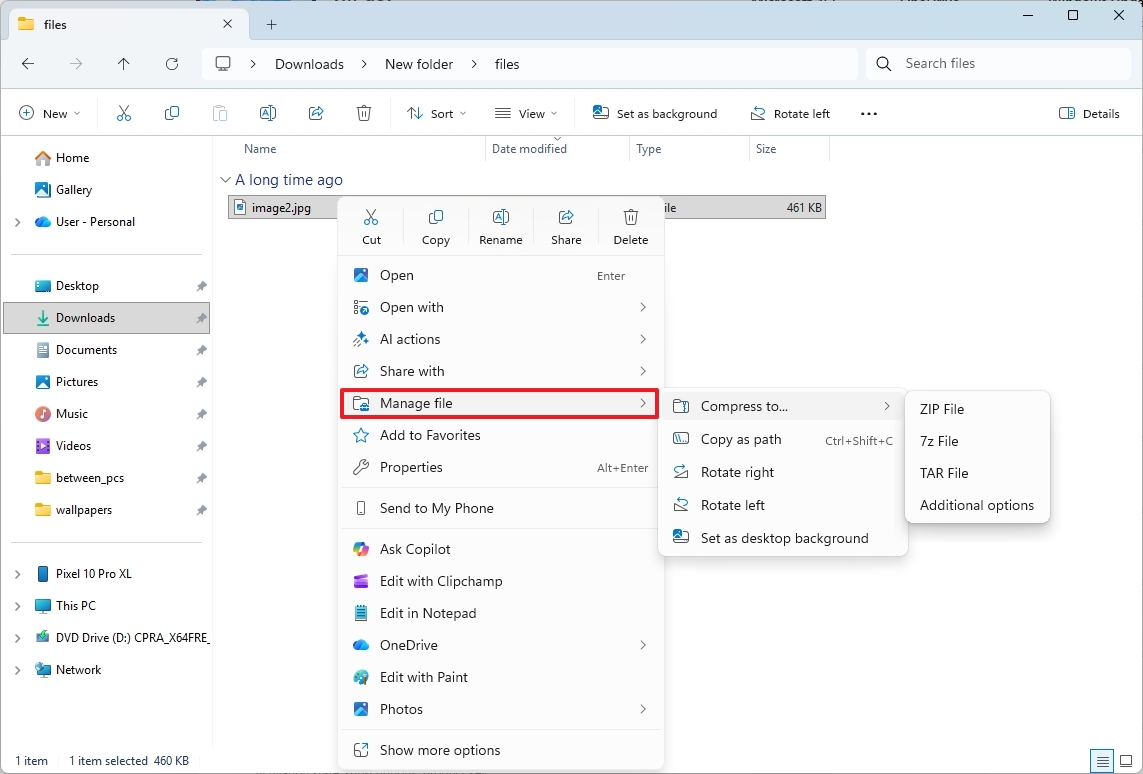Refresh the folder view
Image resolution: width=1143 pixels, height=774 pixels.
171,63
